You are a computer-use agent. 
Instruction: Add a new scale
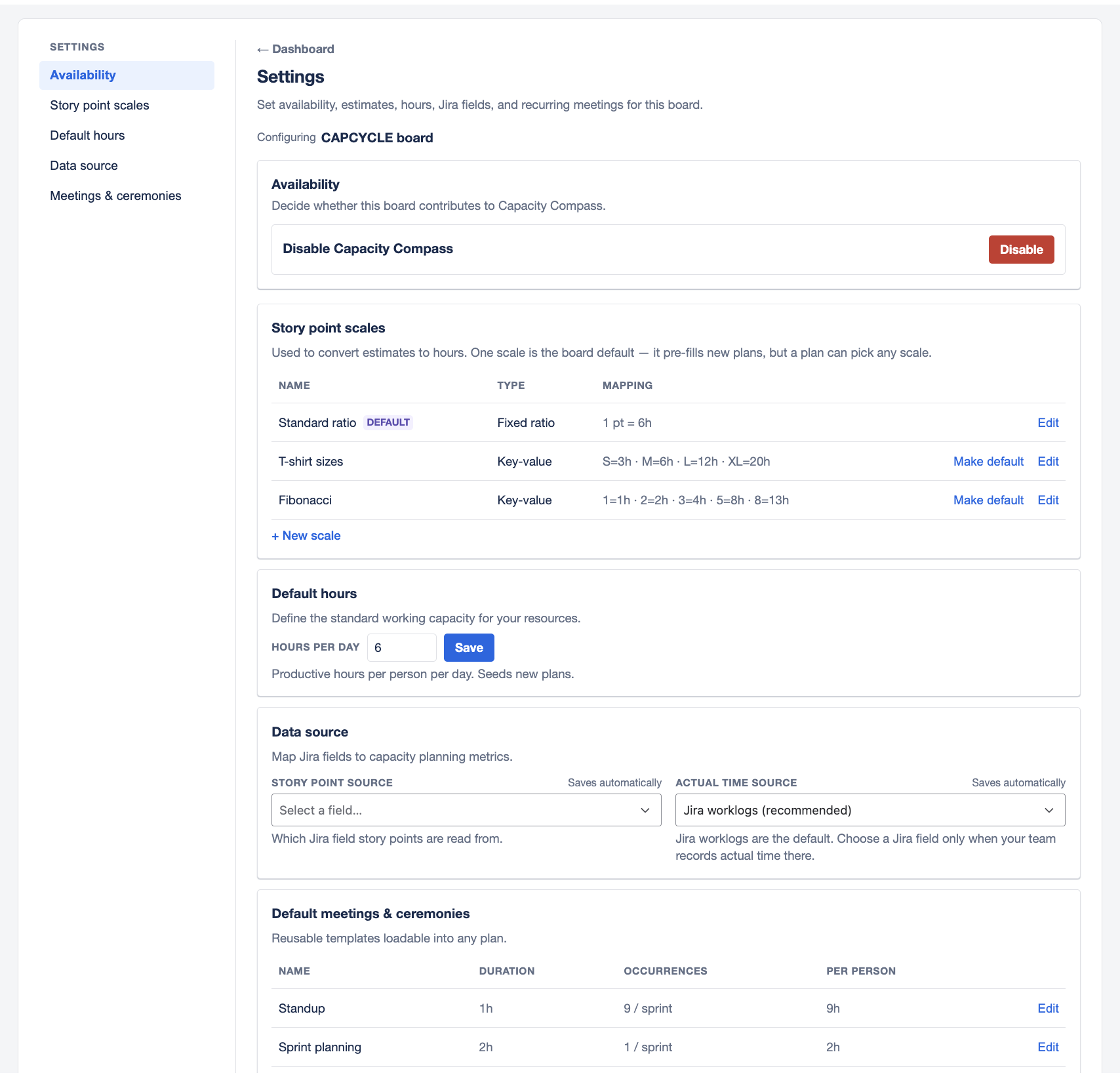coord(306,536)
